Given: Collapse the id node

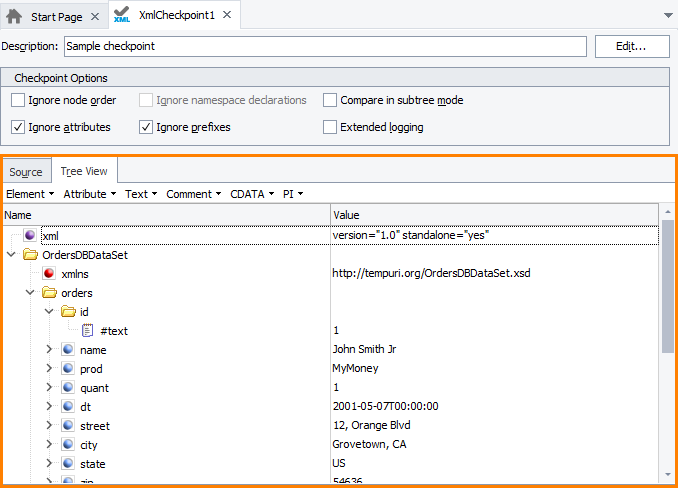Looking at the screenshot, I should 49,312.
